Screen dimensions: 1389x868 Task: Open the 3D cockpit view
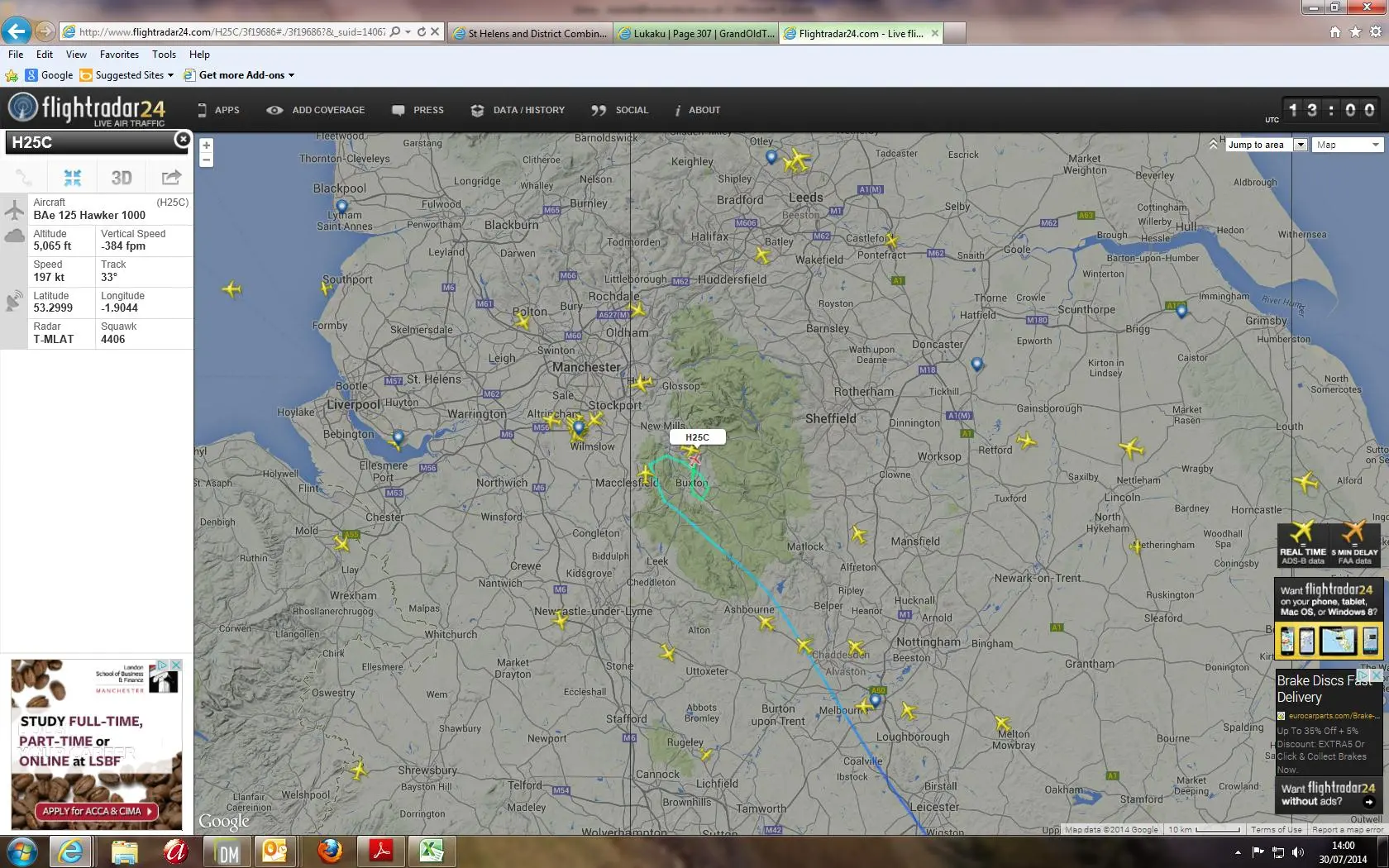point(122,178)
